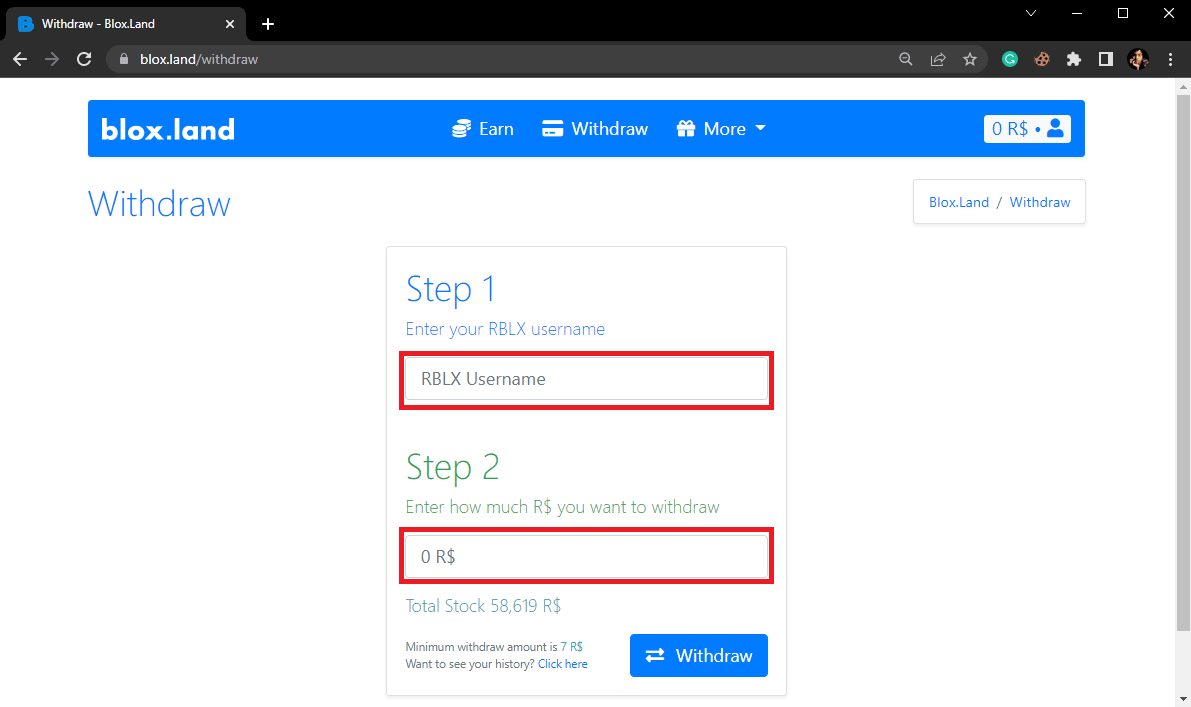Click the scrollbar down arrow
Screen dimensions: 1191x707
(x=1183, y=699)
